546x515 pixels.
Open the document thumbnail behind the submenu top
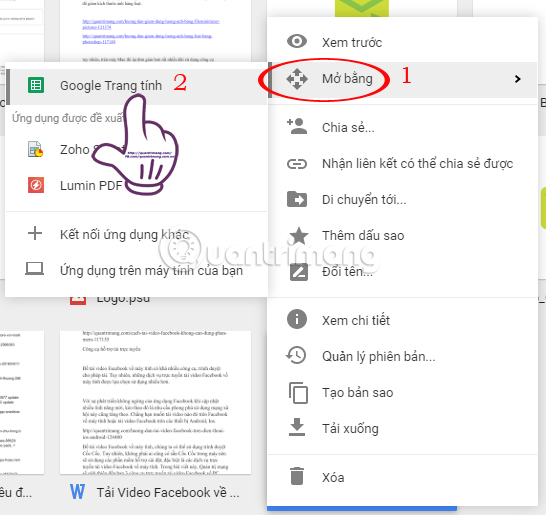coord(155,31)
